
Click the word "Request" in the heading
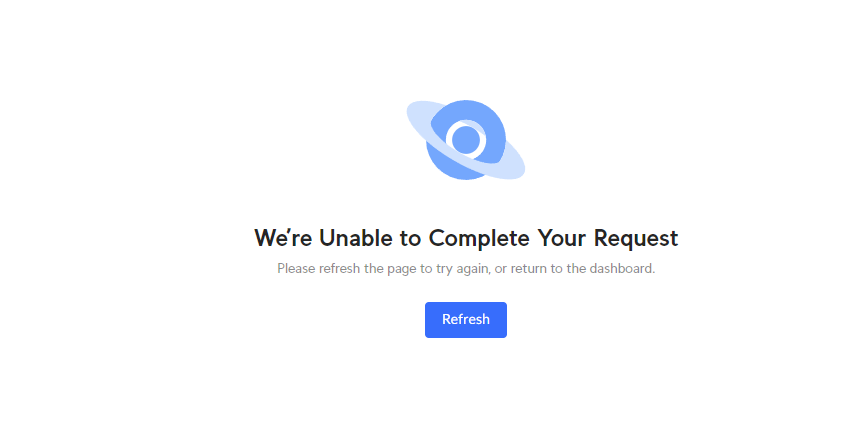tap(635, 239)
